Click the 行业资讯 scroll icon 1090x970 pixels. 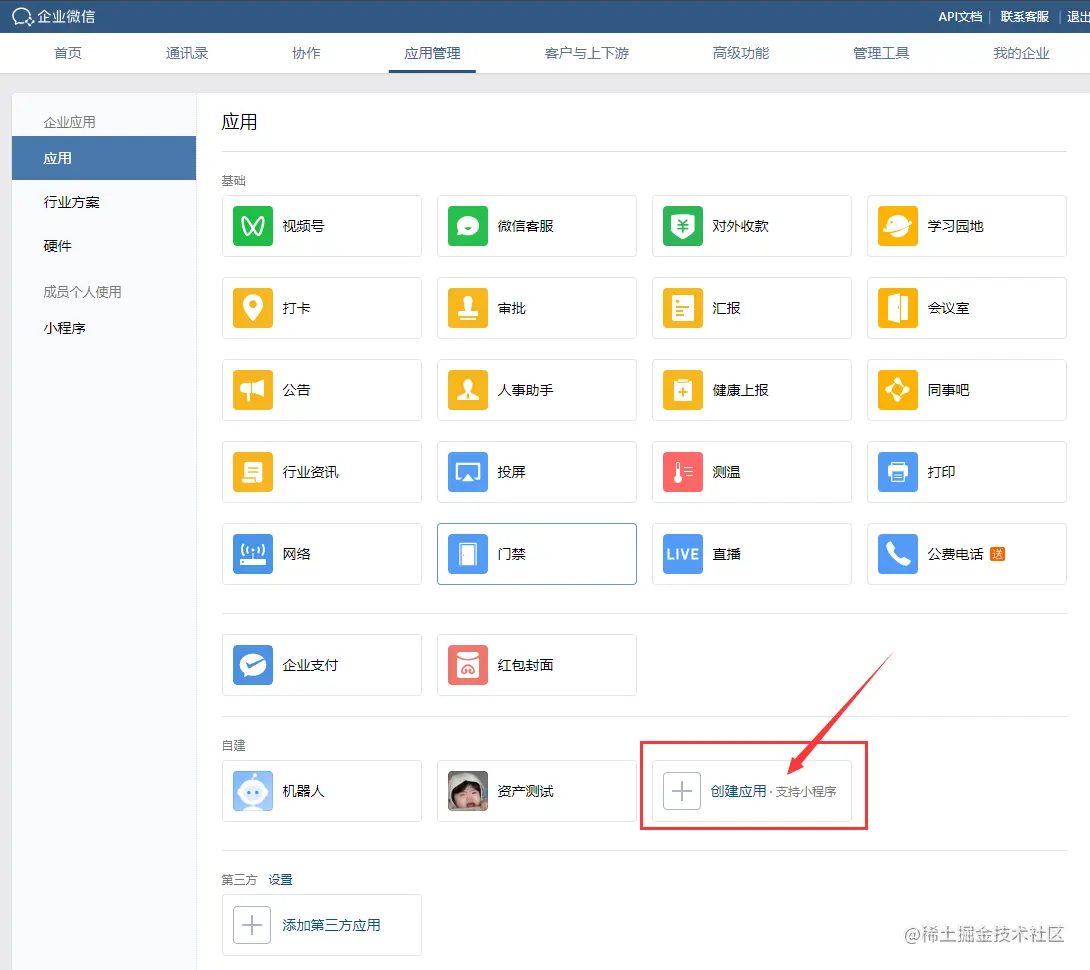click(252, 472)
